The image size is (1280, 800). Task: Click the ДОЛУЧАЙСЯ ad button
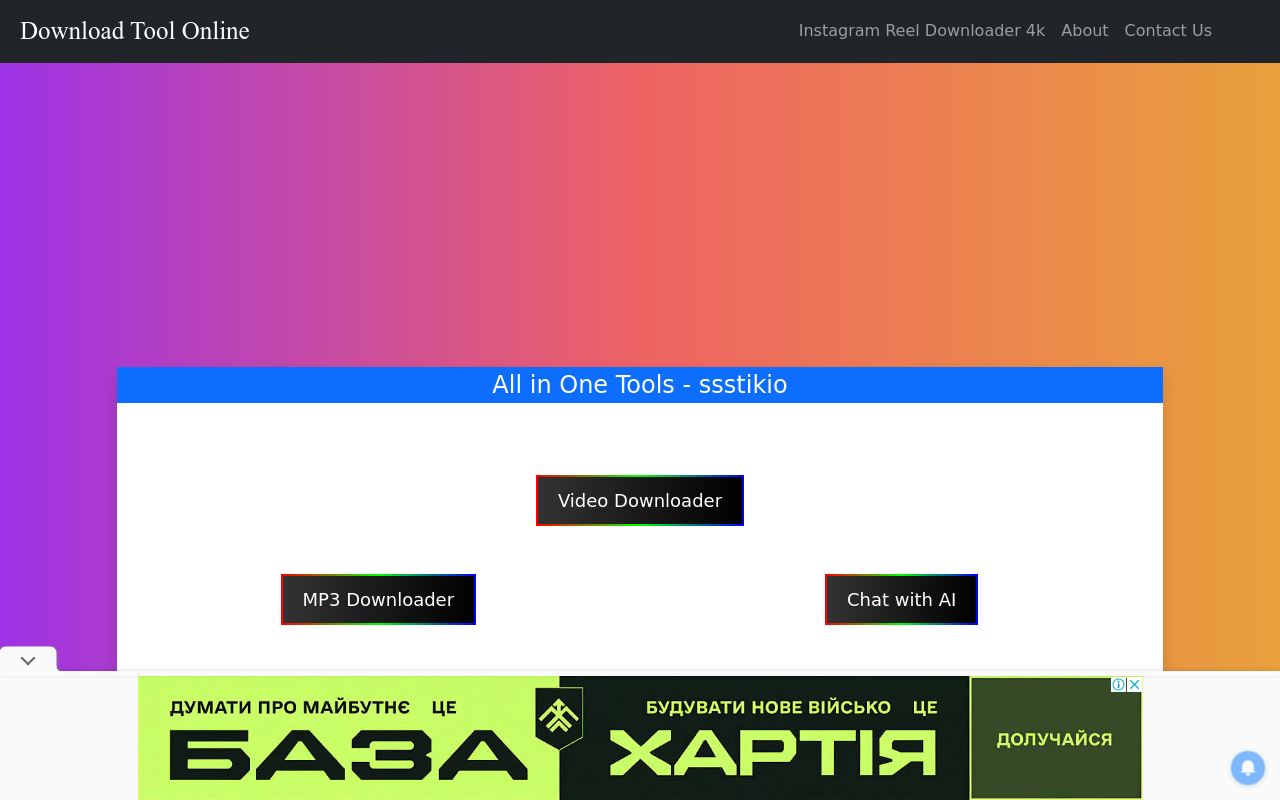(1055, 739)
